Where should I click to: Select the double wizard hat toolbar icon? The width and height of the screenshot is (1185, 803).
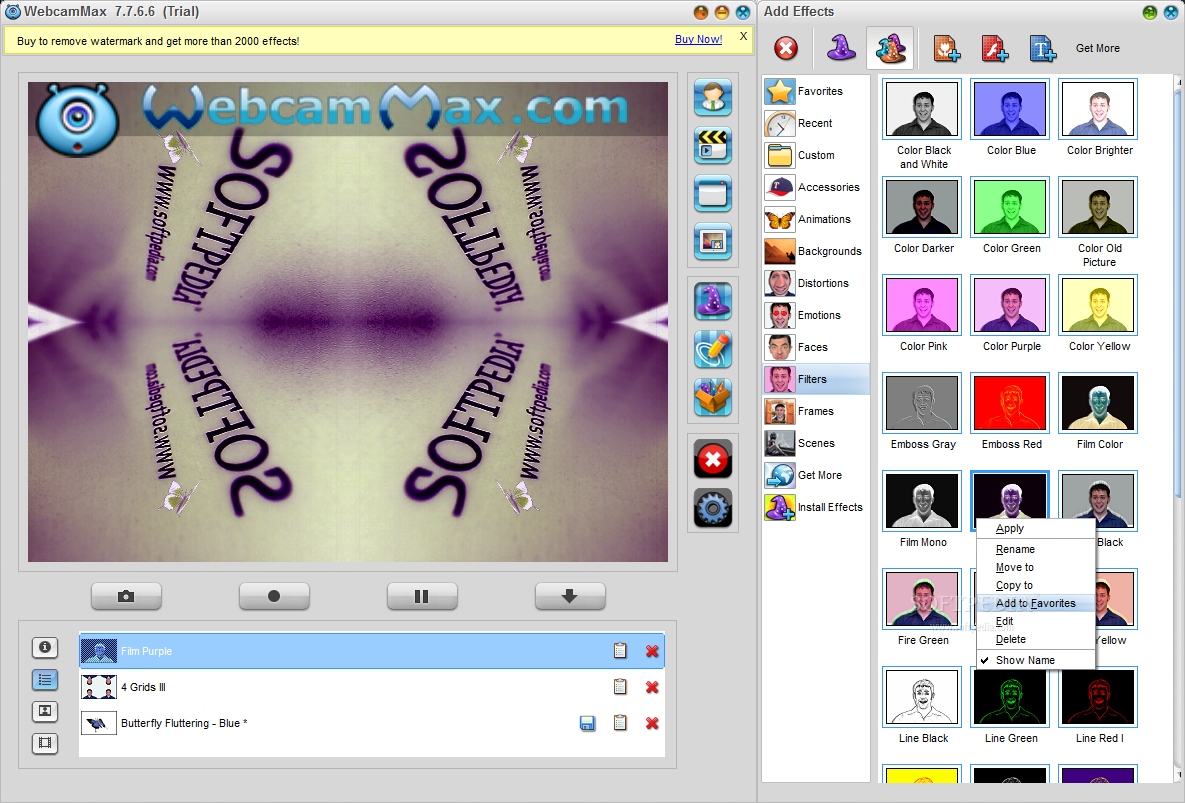pos(890,48)
